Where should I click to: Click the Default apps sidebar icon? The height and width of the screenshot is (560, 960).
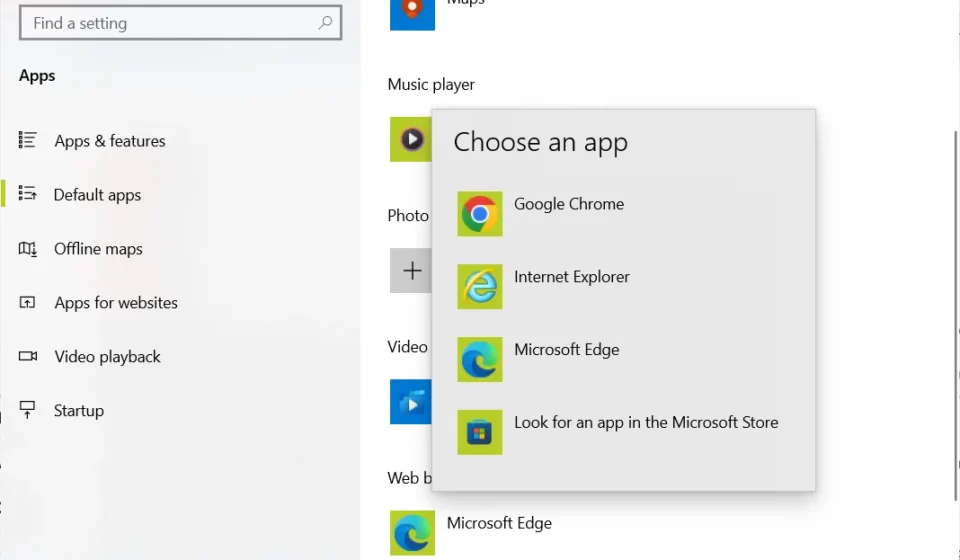coord(28,193)
